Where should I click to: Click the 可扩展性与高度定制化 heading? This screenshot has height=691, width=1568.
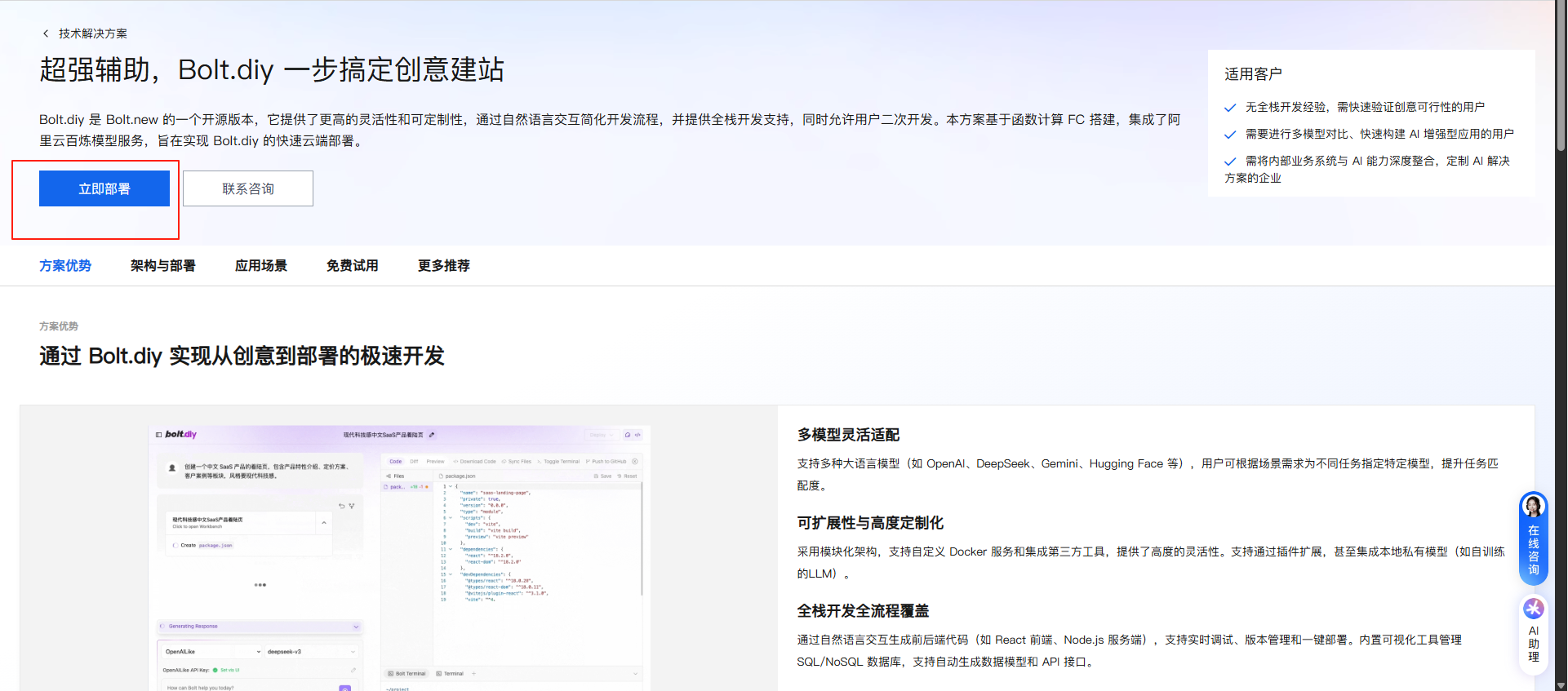pos(870,523)
